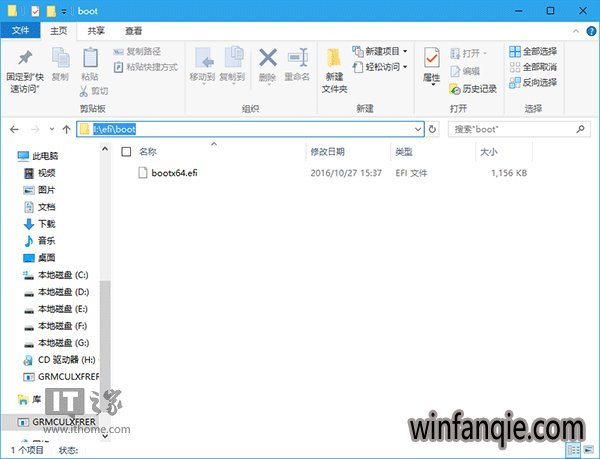The image size is (600, 459).
Task: Select the Home (主页) tab
Action: [x=59, y=31]
